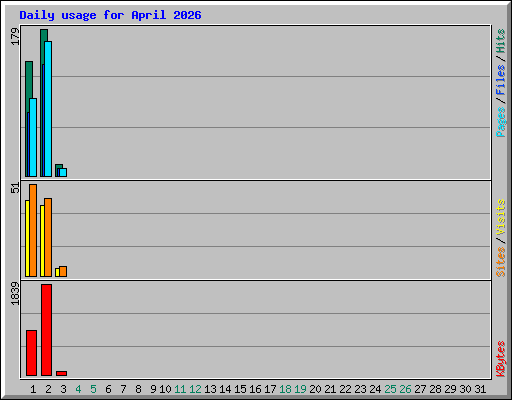Viewport: 512px width, 400px height.
Task: Click day 7 on the x-axis
Action: click(x=123, y=389)
